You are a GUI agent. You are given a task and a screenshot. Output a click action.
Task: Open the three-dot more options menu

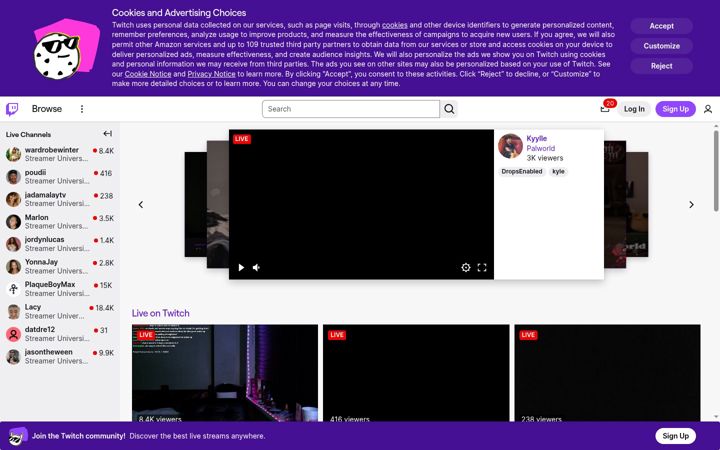click(82, 109)
